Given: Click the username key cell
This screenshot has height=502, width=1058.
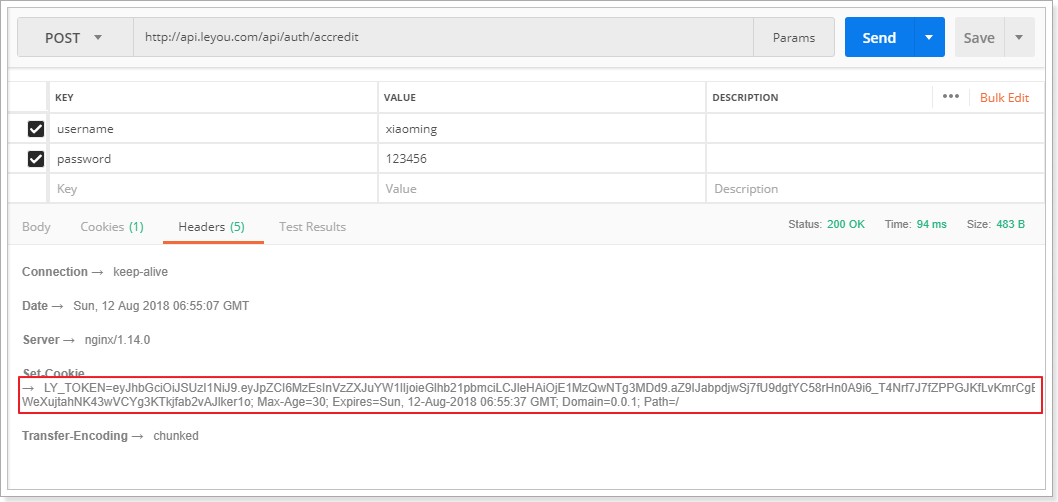Looking at the screenshot, I should tap(213, 128).
